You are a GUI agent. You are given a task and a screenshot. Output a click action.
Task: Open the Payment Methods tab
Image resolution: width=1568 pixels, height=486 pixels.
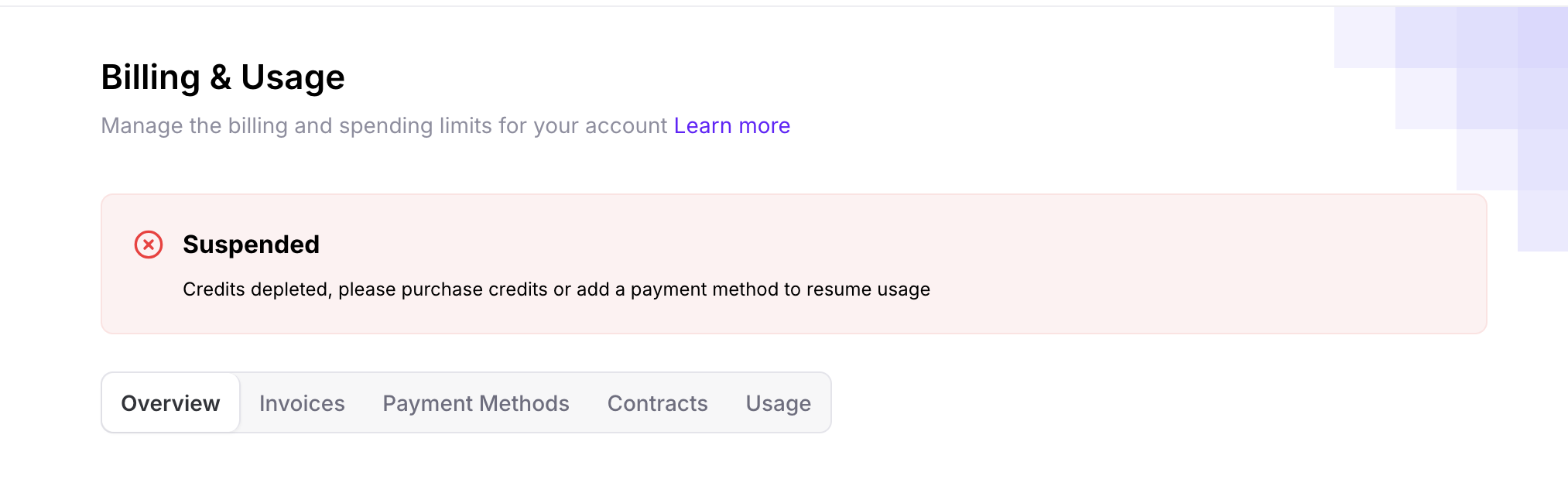475,403
